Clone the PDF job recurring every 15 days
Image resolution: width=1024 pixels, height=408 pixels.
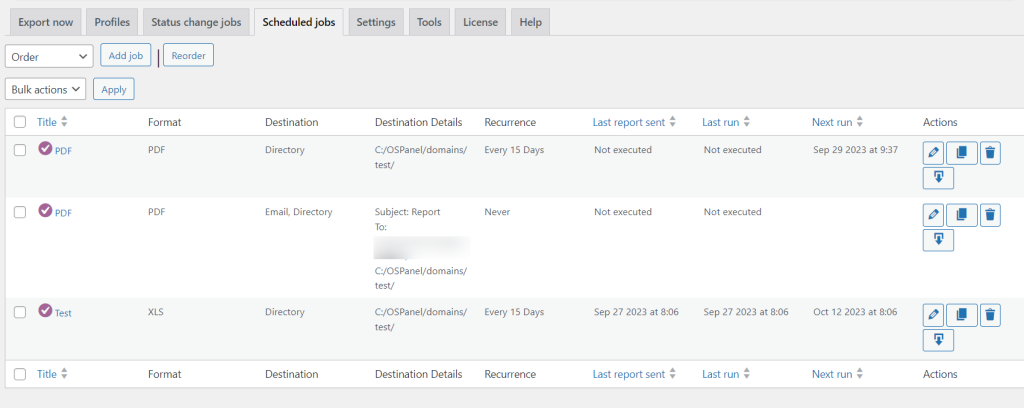tap(961, 153)
